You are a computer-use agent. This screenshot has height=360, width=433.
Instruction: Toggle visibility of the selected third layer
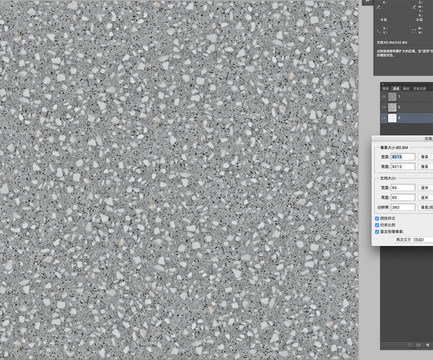click(x=384, y=118)
